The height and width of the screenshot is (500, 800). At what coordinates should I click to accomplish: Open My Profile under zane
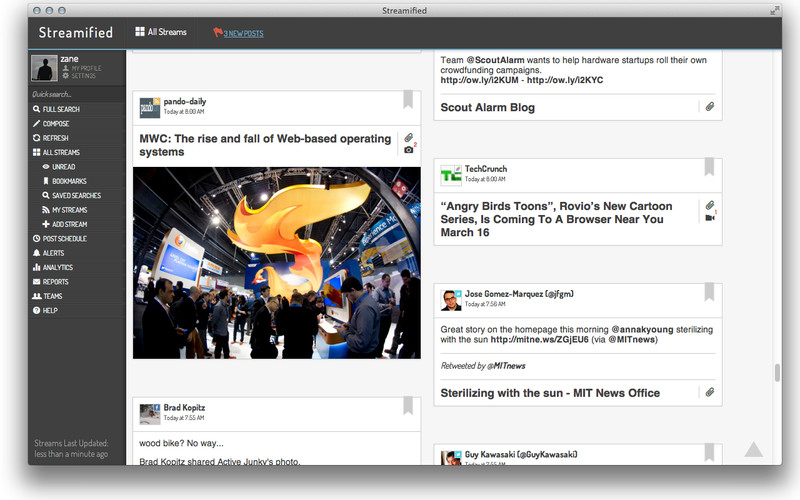tap(82, 68)
